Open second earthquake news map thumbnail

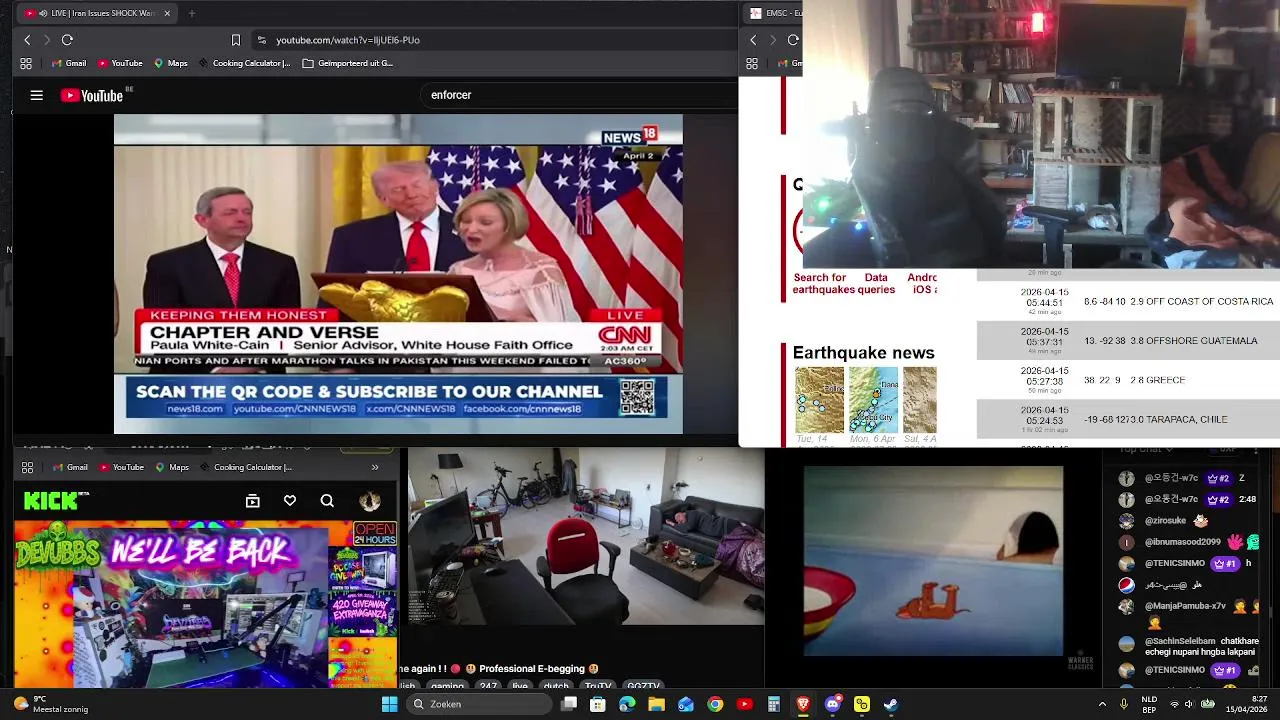[x=873, y=400]
